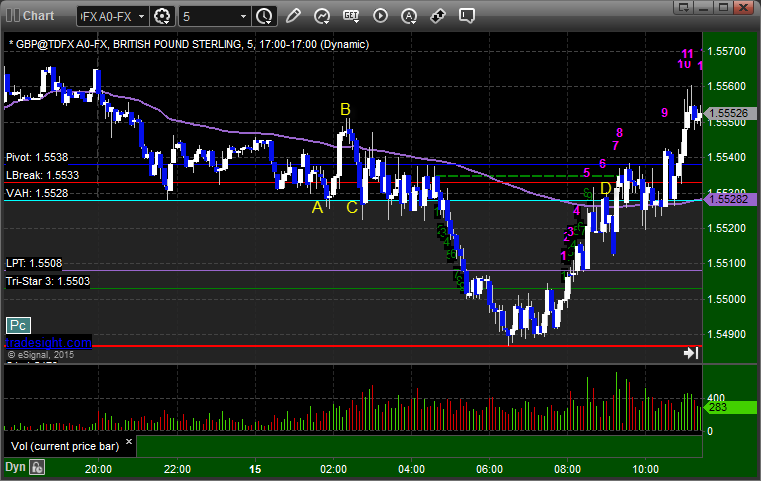
Task: Click the 10:00 time axis label
Action: click(645, 469)
